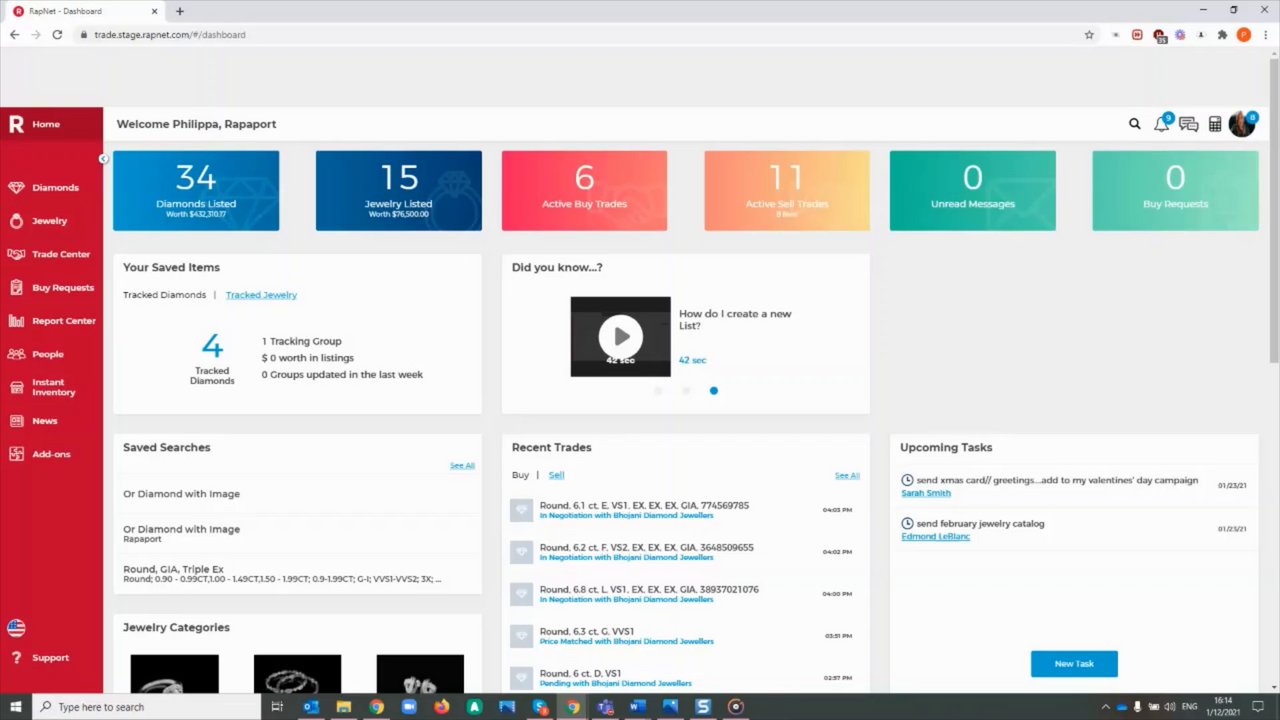
Task: Click the New Task button
Action: [x=1074, y=664]
